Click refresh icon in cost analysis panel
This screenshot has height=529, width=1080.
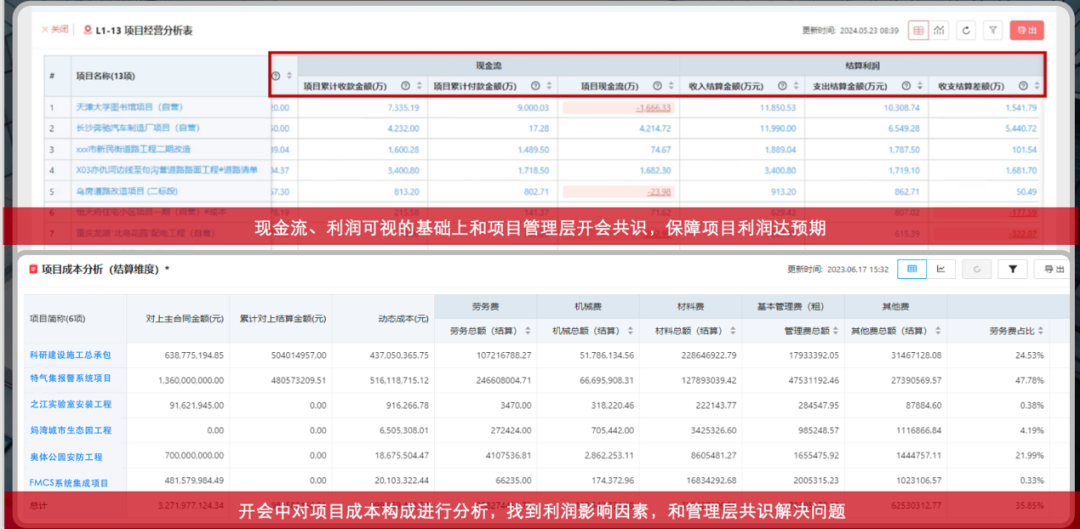pyautogui.click(x=977, y=269)
